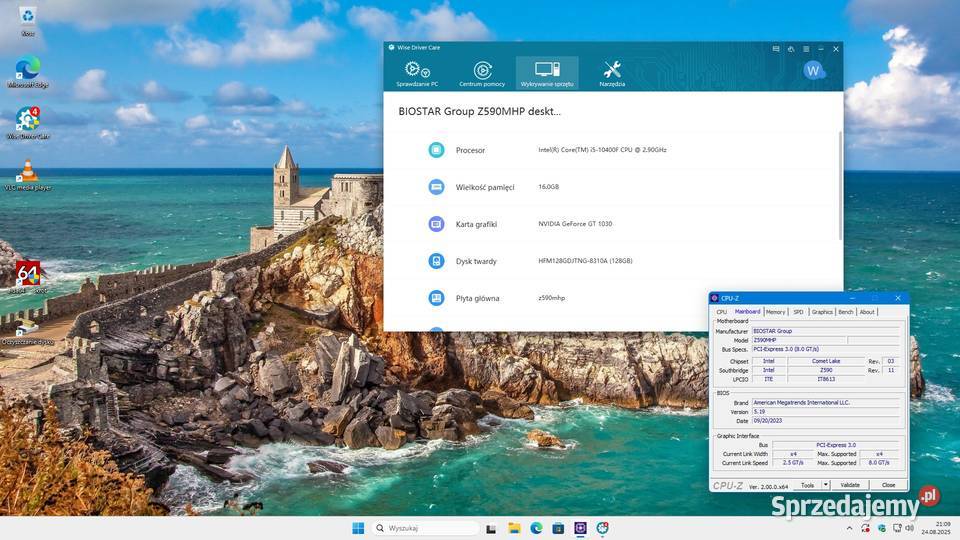960x540 pixels.
Task: Open Microsoft Store from the taskbar
Action: [558, 528]
